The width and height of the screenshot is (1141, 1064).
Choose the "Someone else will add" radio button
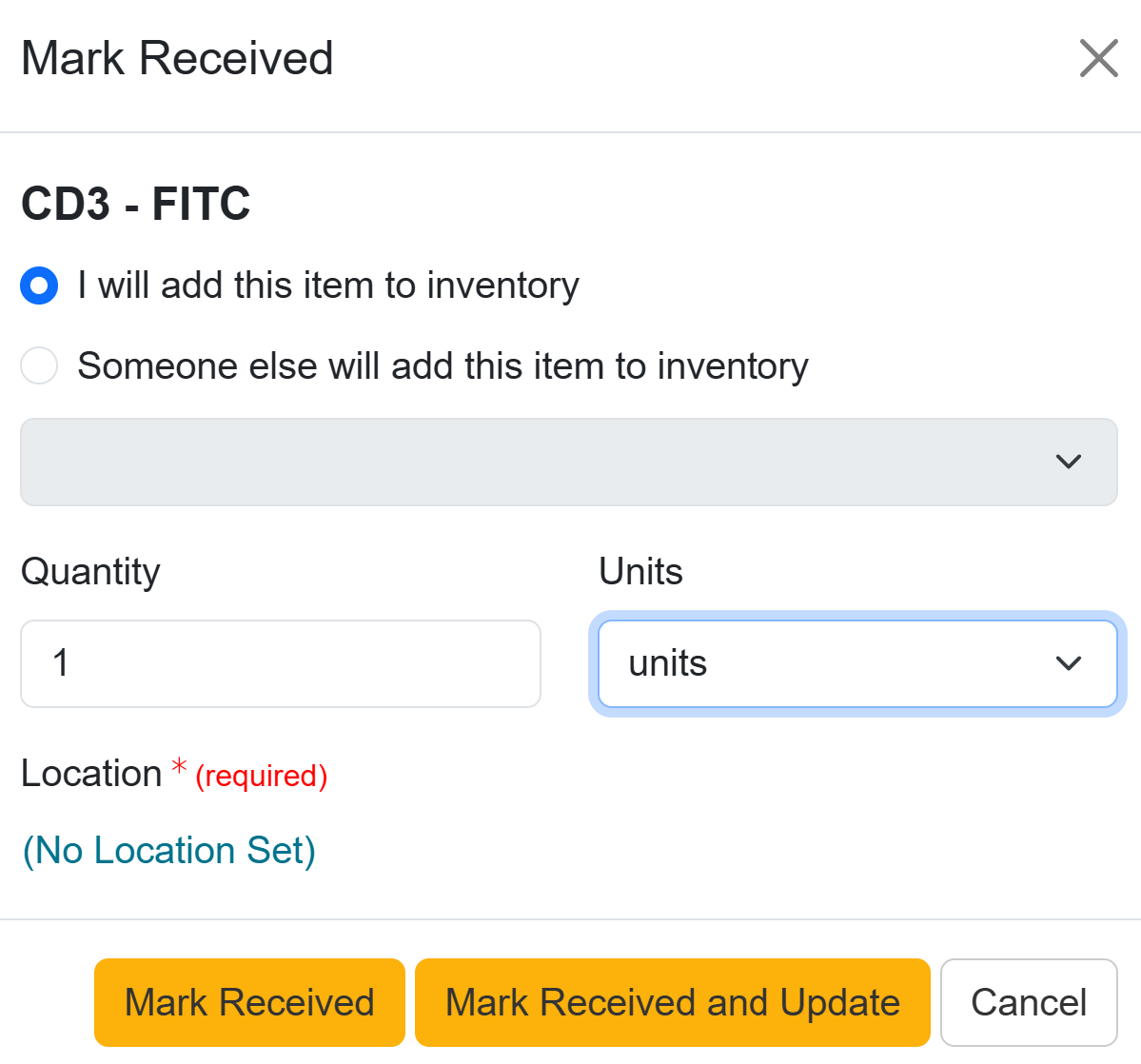point(39,365)
